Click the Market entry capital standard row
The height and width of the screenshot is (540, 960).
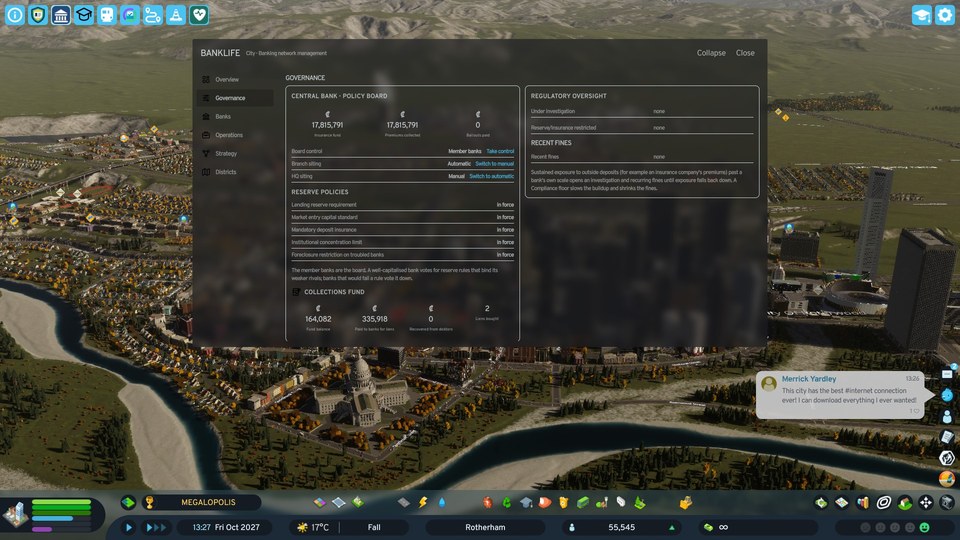(x=402, y=217)
